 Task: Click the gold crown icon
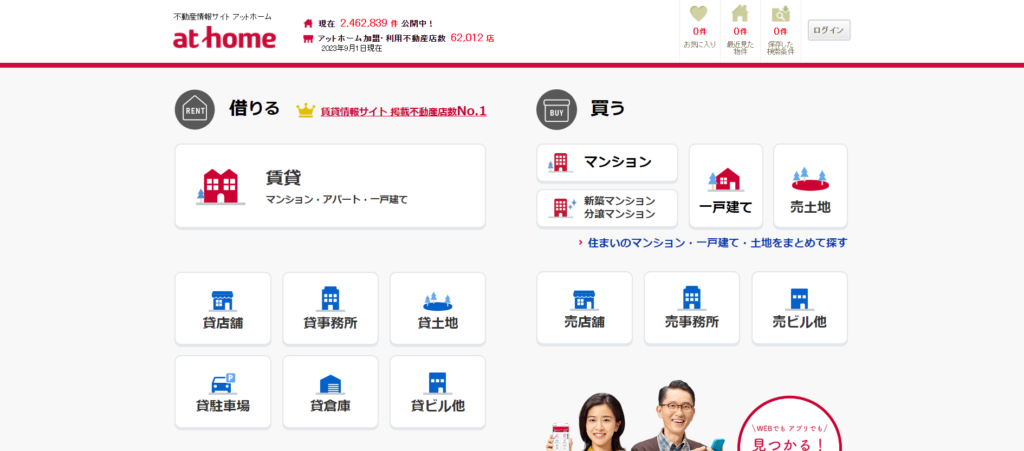click(306, 110)
